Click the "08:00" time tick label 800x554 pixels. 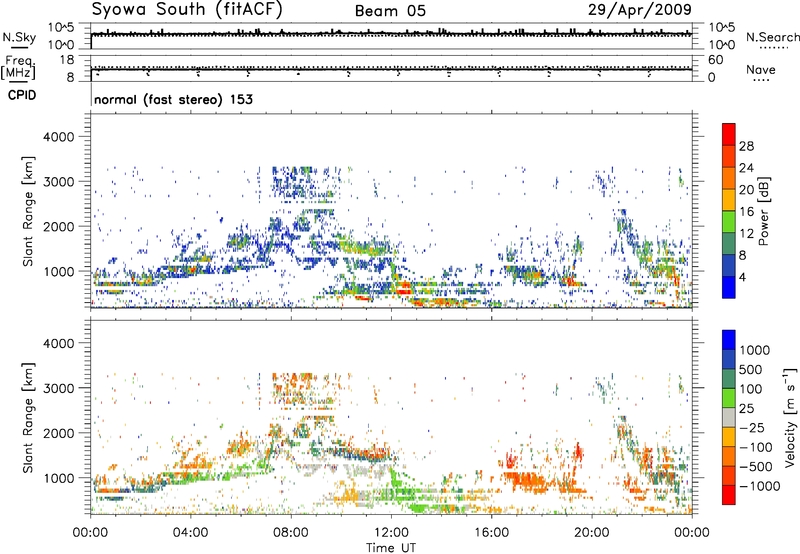pyautogui.click(x=291, y=533)
